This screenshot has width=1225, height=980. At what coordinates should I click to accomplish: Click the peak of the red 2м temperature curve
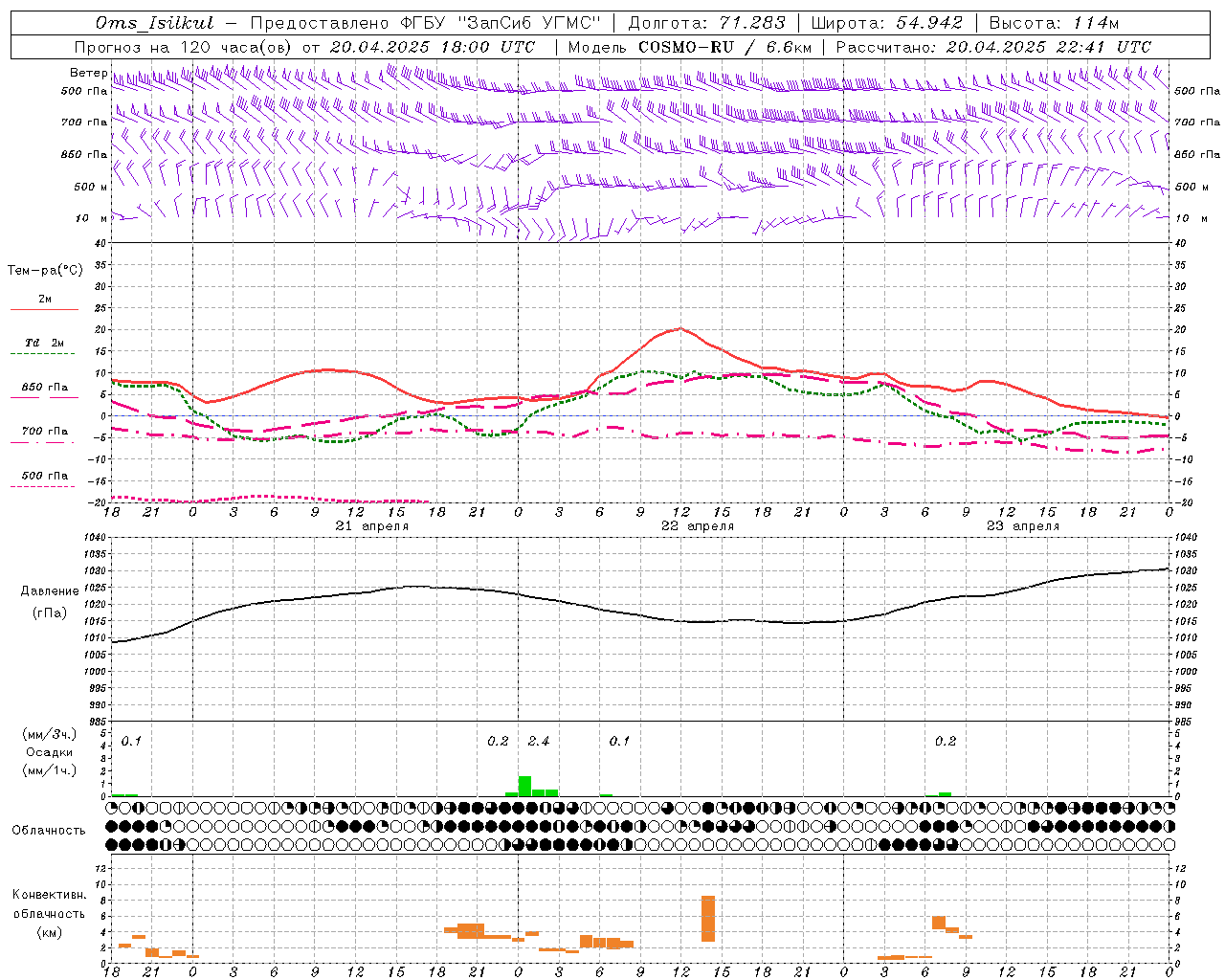[x=680, y=328]
